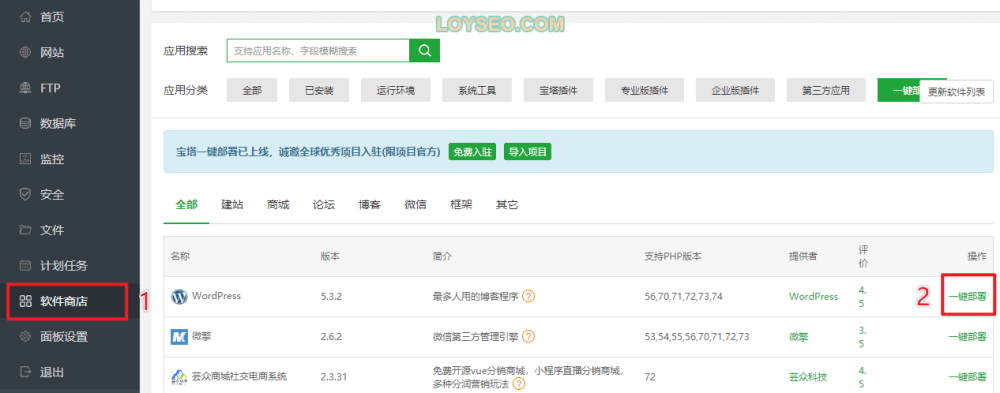This screenshot has height=393, width=1000.
Task: Click the help icon after 多种分润营销玩法
Action: (519, 383)
